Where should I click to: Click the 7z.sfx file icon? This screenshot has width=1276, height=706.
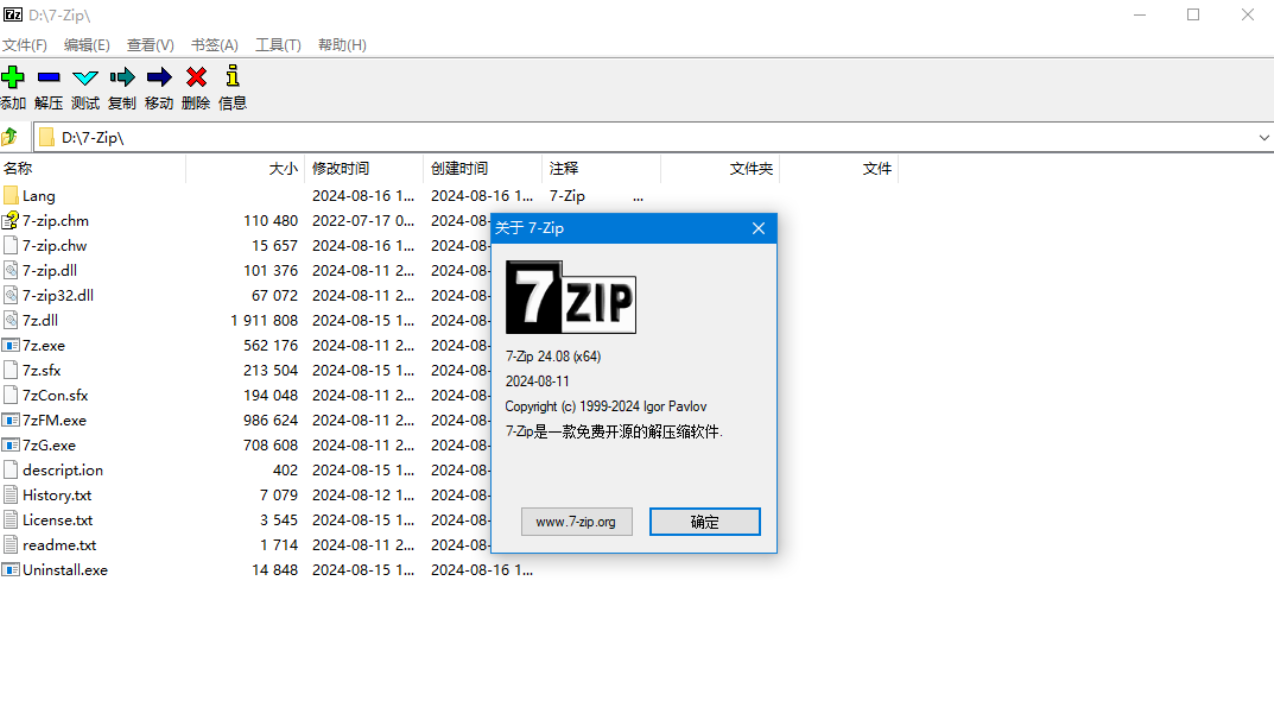pyautogui.click(x=11, y=370)
